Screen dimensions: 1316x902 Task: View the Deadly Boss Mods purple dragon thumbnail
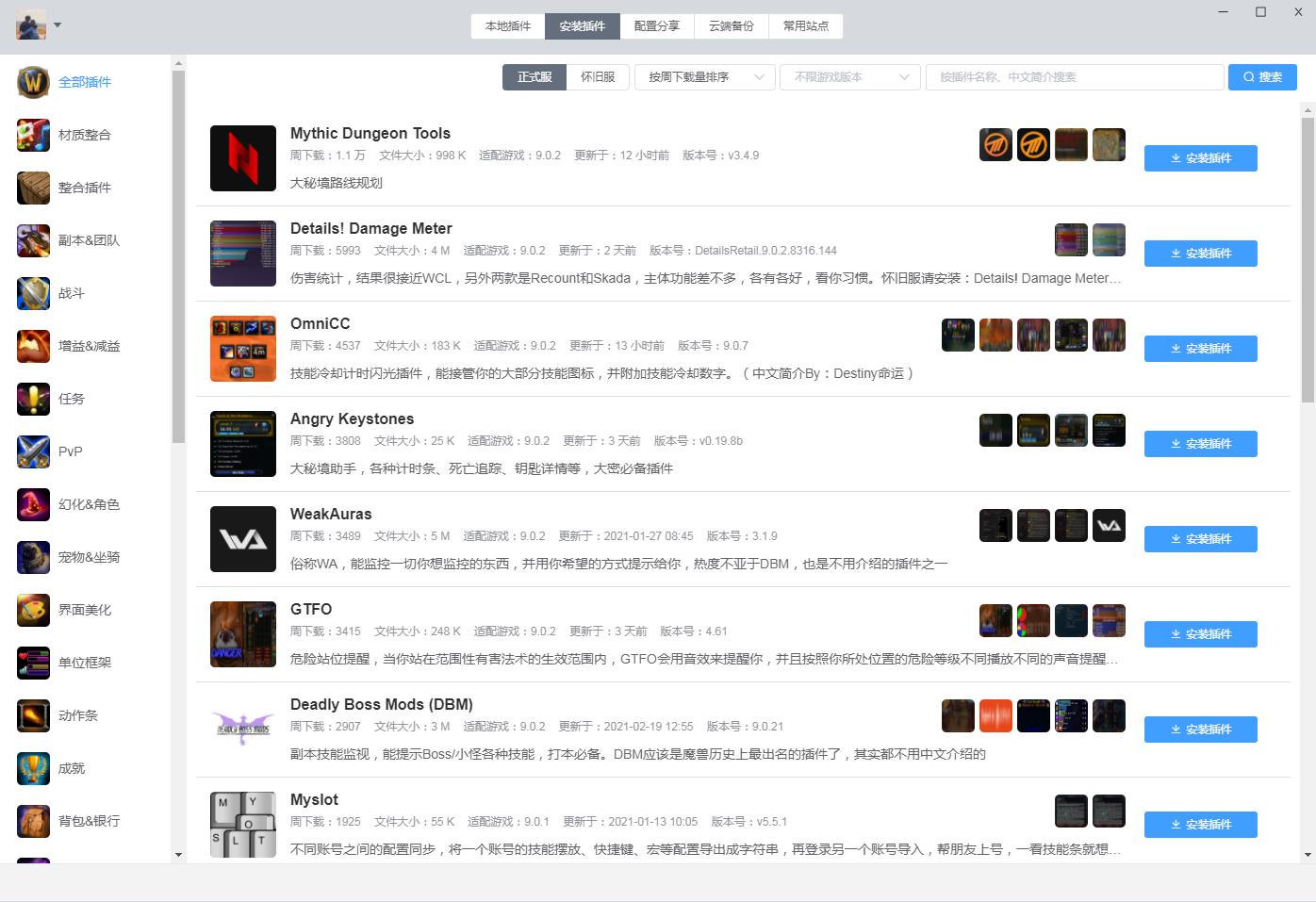point(242,729)
